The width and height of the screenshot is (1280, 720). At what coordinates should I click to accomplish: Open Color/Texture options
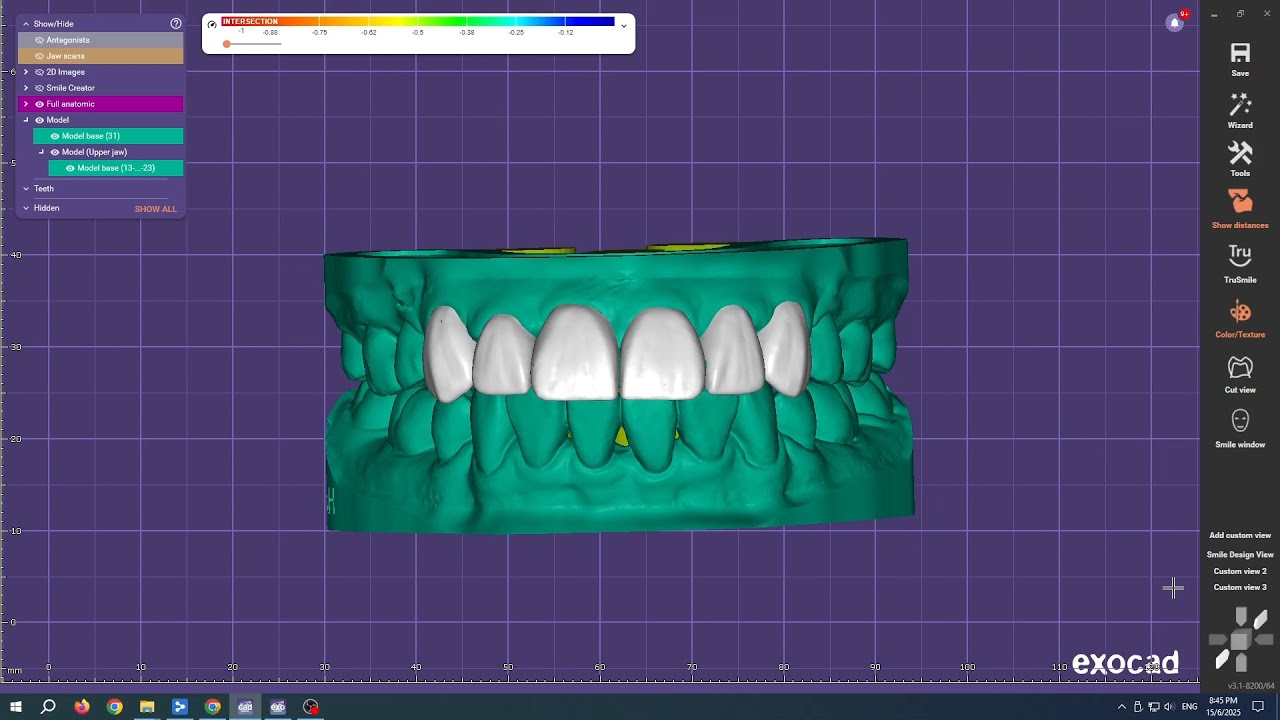click(1240, 312)
